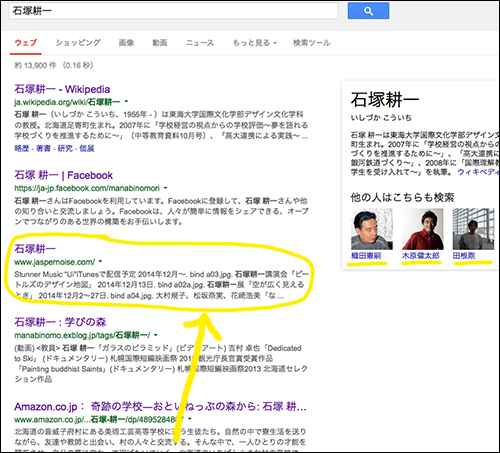The image size is (500, 453).
Task: Open the 略歴 sitelink
Action: click(x=22, y=148)
